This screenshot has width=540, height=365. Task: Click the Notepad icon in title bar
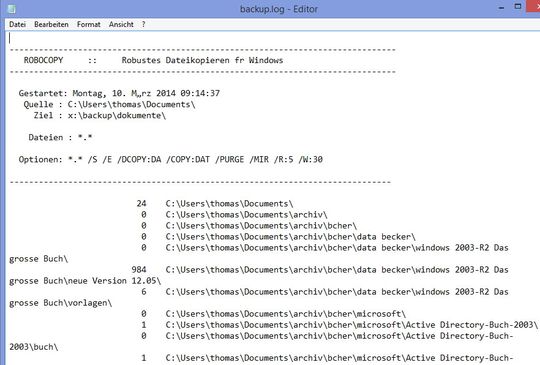pos(11,9)
